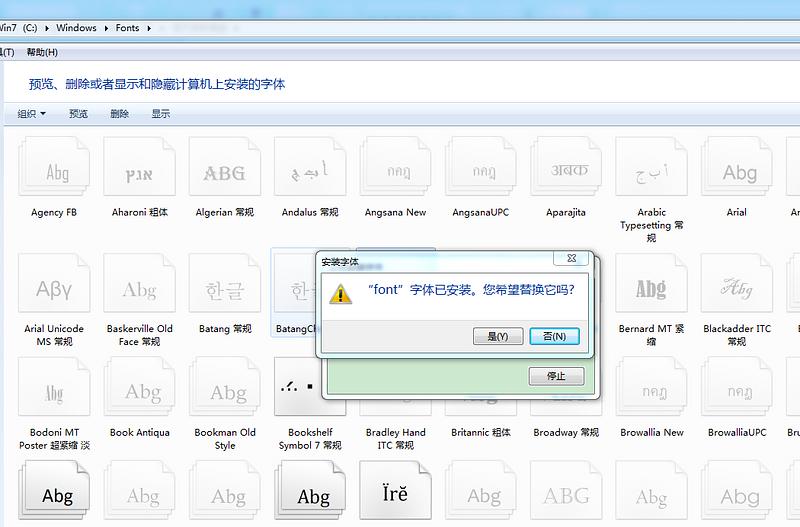Select the BatangChe font icon behind the dialog

[294, 283]
